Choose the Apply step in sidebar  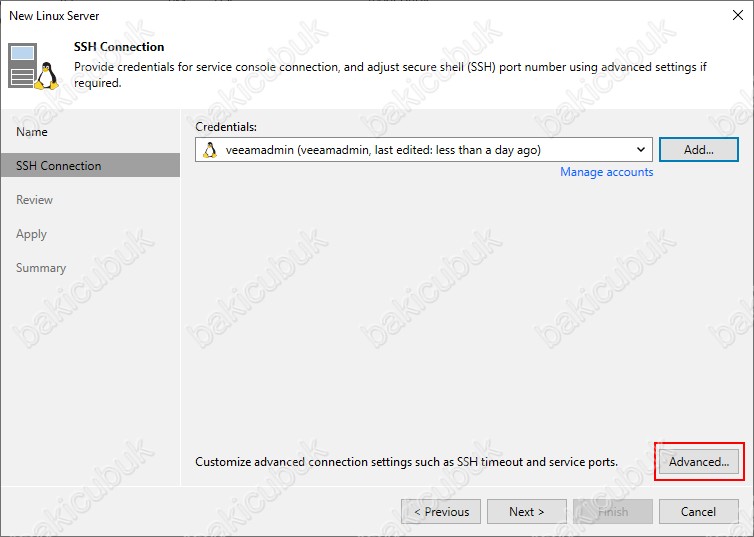32,234
